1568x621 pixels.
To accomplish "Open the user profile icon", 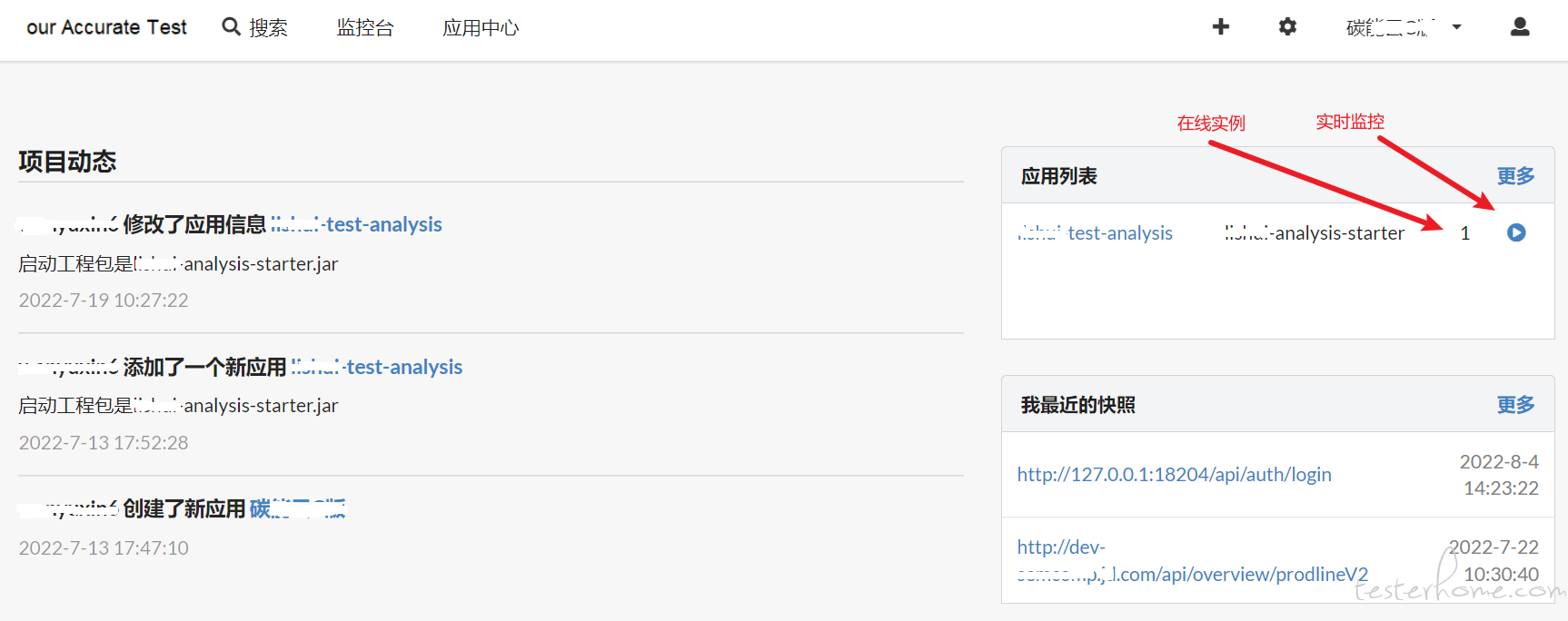I will (x=1520, y=27).
